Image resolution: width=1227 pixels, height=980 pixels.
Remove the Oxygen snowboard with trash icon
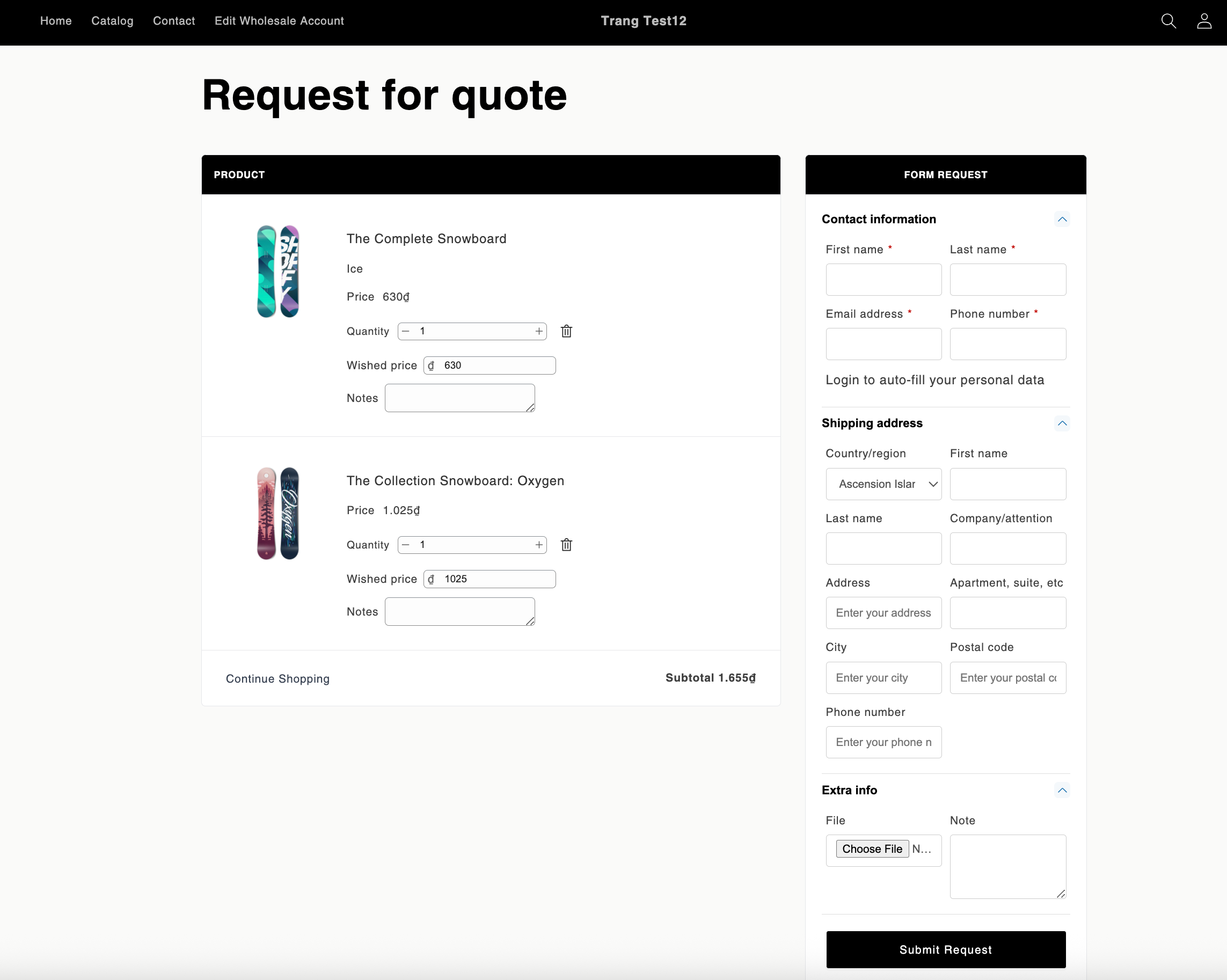click(566, 545)
